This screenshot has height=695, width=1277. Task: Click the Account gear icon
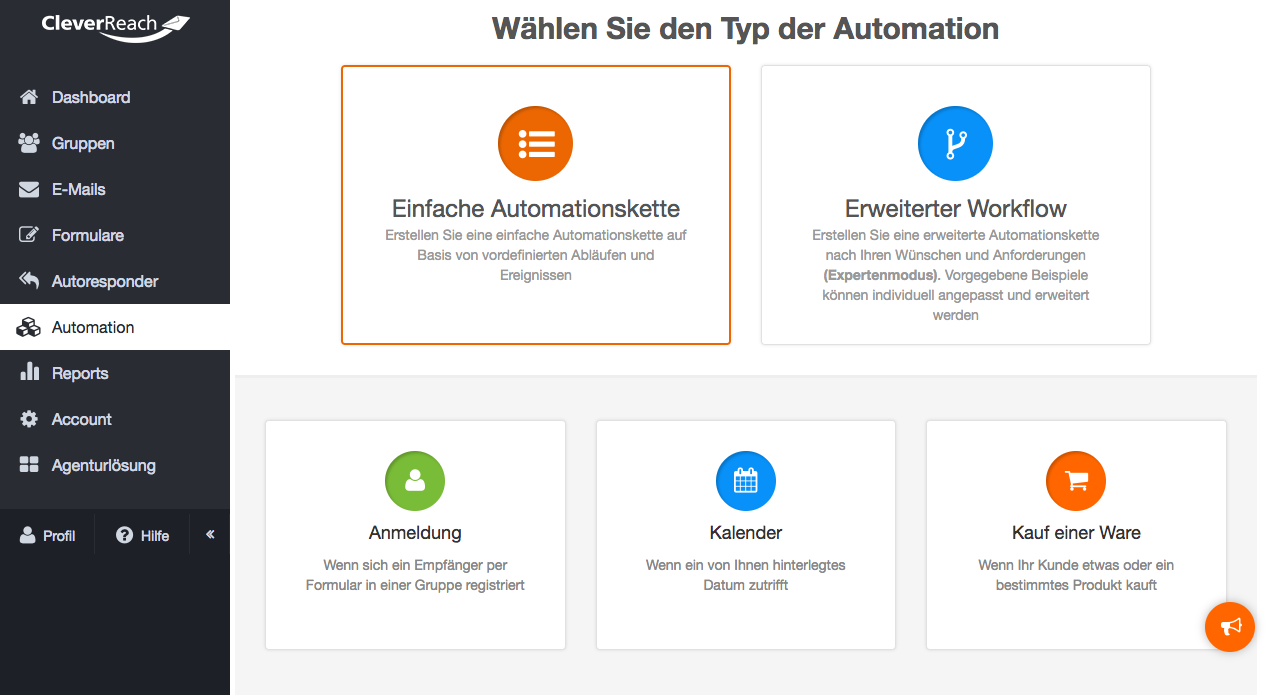pyautogui.click(x=29, y=419)
